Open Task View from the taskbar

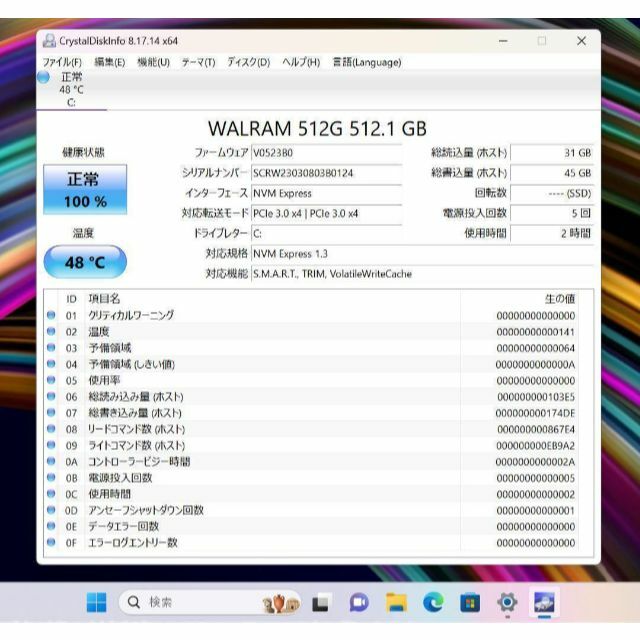(320, 603)
